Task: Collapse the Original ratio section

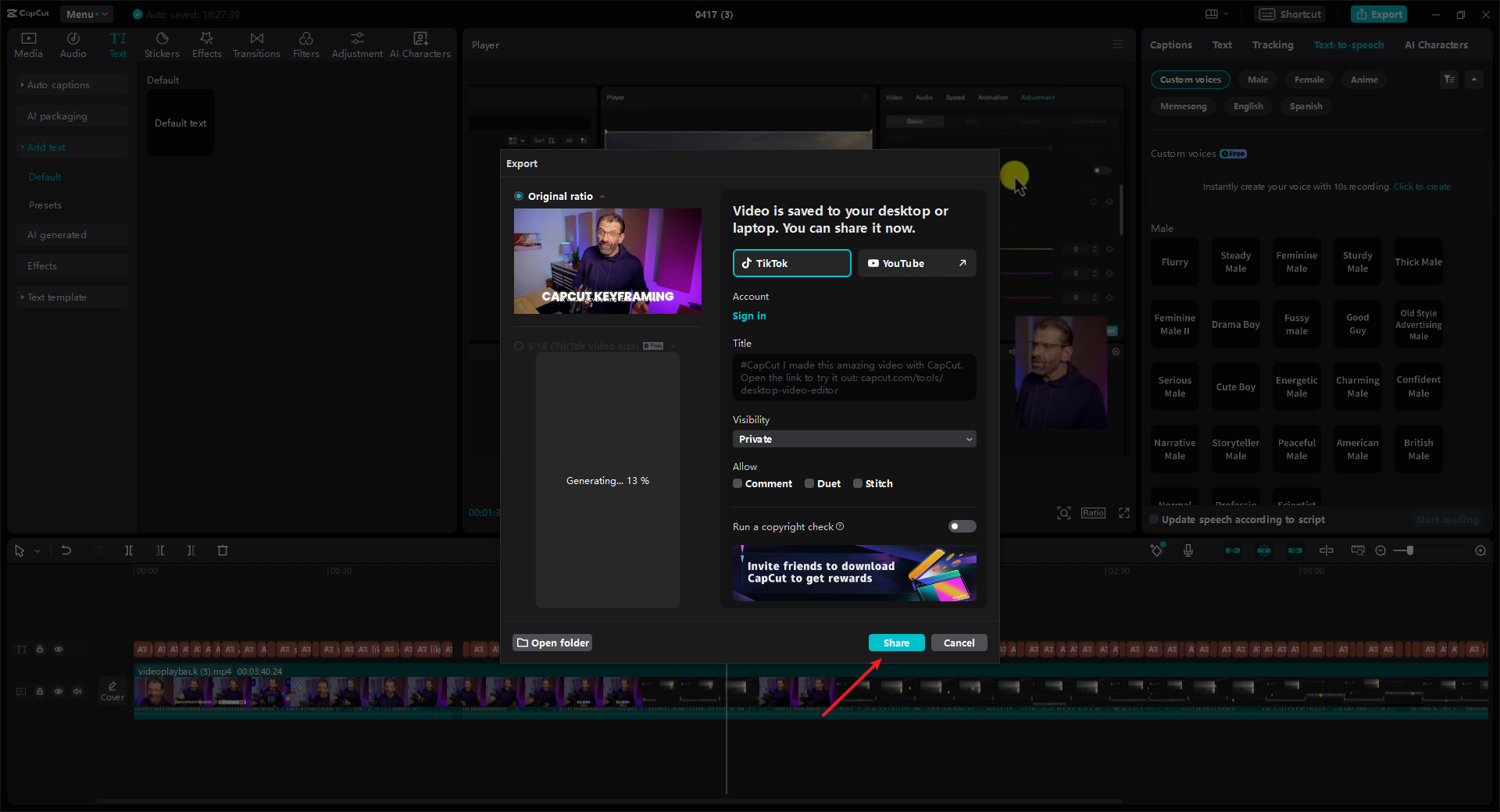Action: pyautogui.click(x=602, y=196)
